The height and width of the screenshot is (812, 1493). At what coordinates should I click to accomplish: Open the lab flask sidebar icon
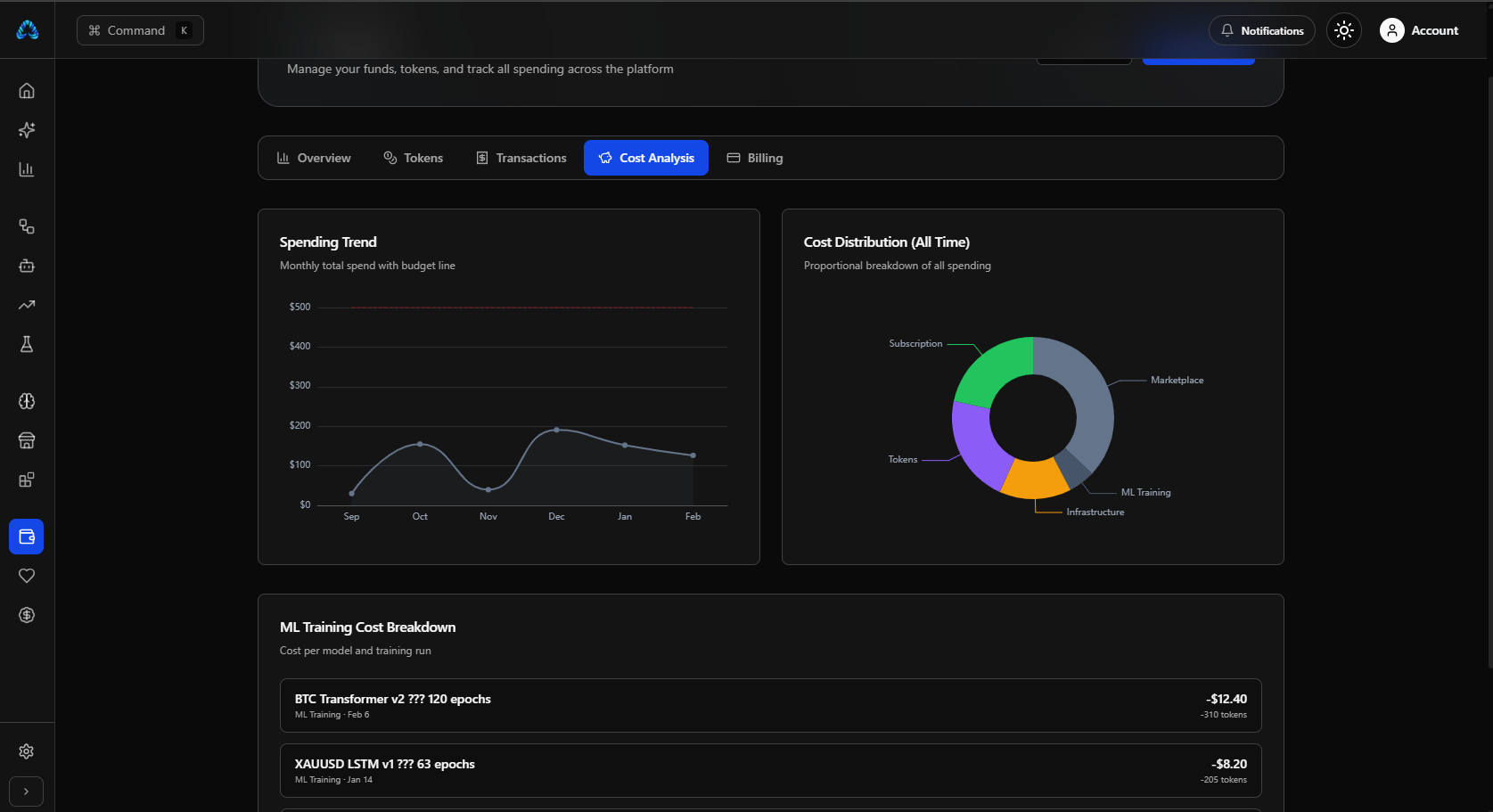click(x=27, y=344)
